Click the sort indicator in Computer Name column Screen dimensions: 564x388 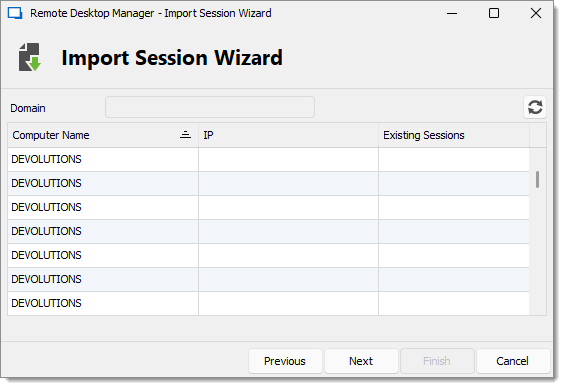(185, 135)
